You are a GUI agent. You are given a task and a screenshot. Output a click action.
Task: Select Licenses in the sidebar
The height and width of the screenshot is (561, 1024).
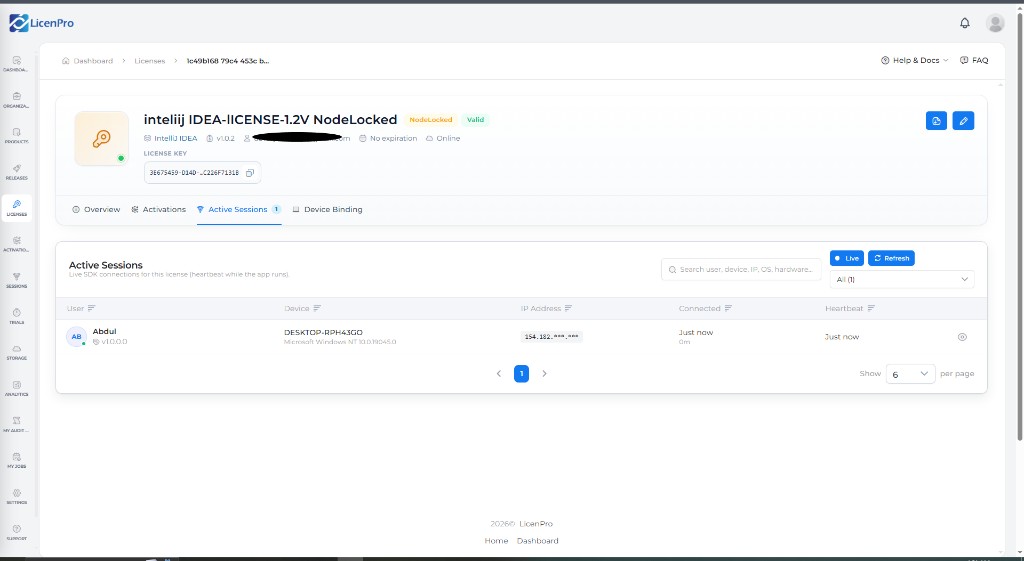[16, 208]
